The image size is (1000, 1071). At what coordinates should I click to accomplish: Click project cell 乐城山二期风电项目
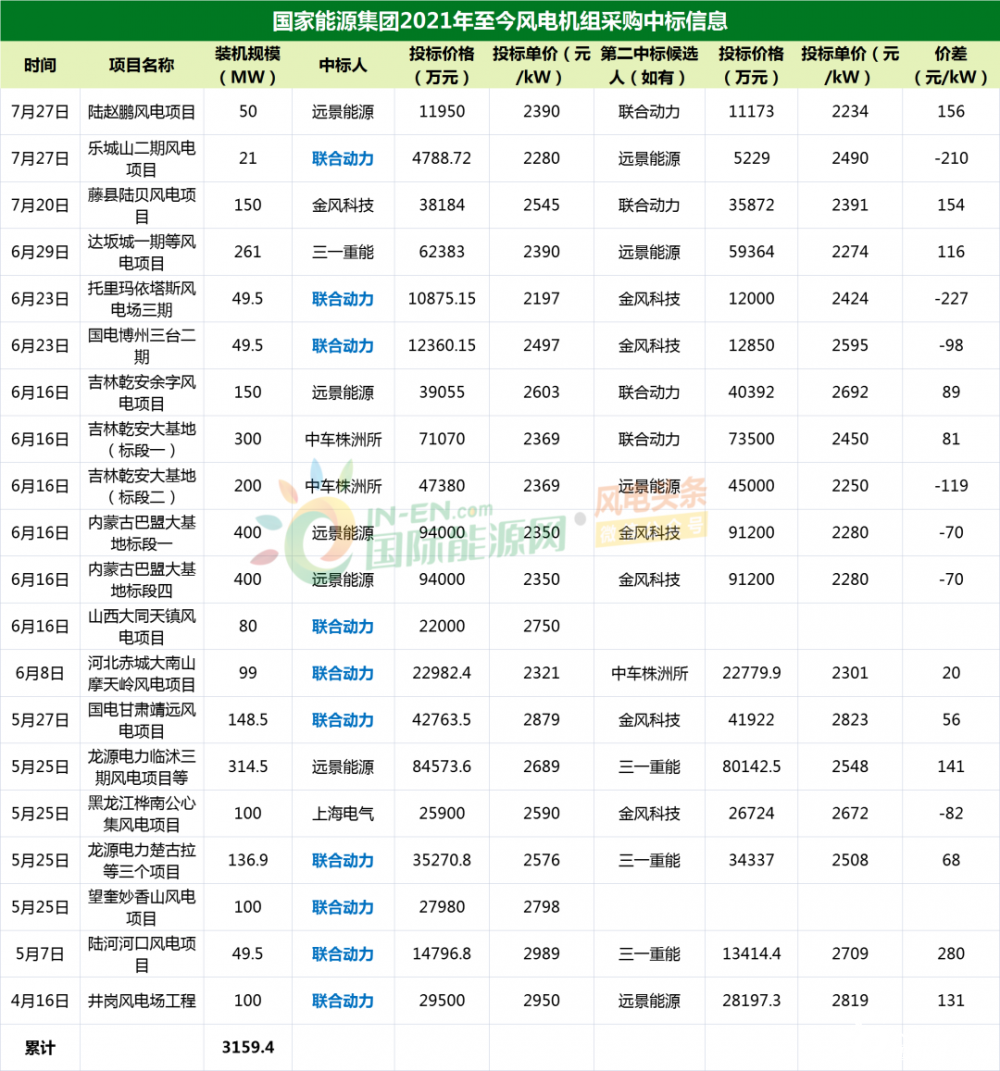click(141, 158)
